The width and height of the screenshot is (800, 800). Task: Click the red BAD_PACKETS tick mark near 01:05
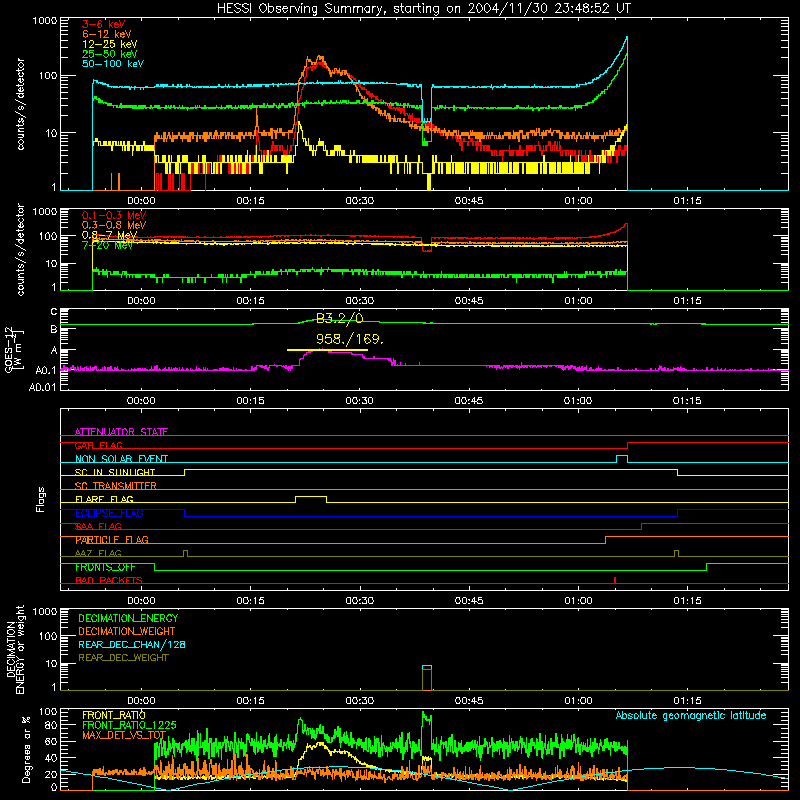(x=615, y=580)
